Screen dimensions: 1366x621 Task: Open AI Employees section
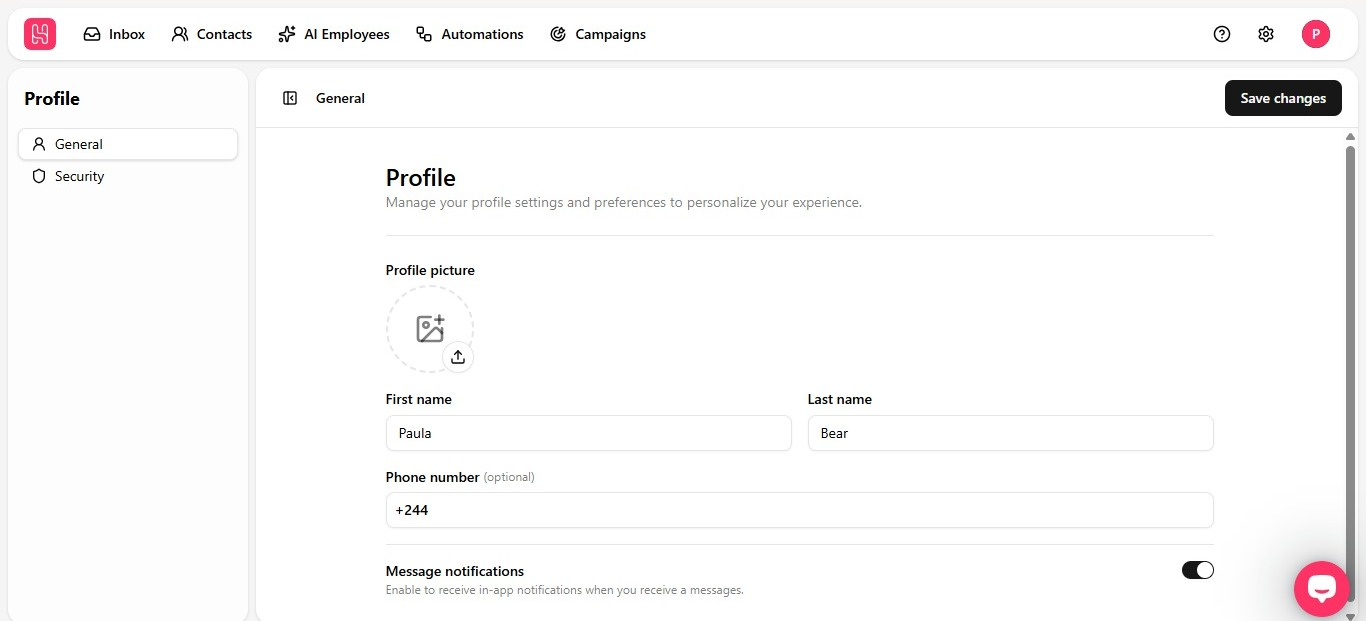[334, 34]
